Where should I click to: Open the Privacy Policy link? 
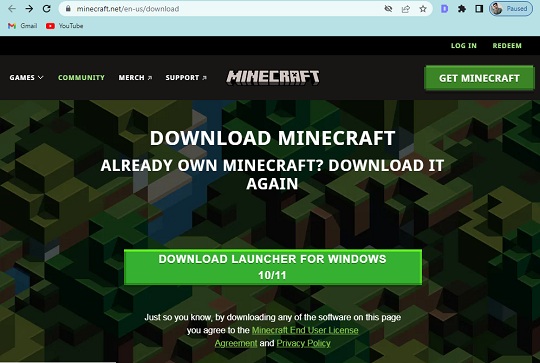303,343
